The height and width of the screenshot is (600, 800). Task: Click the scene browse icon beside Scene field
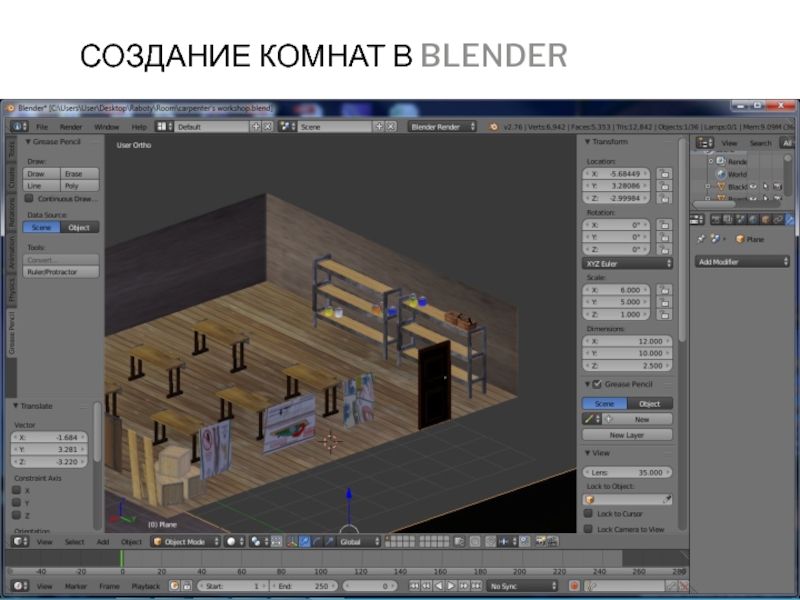pyautogui.click(x=286, y=126)
